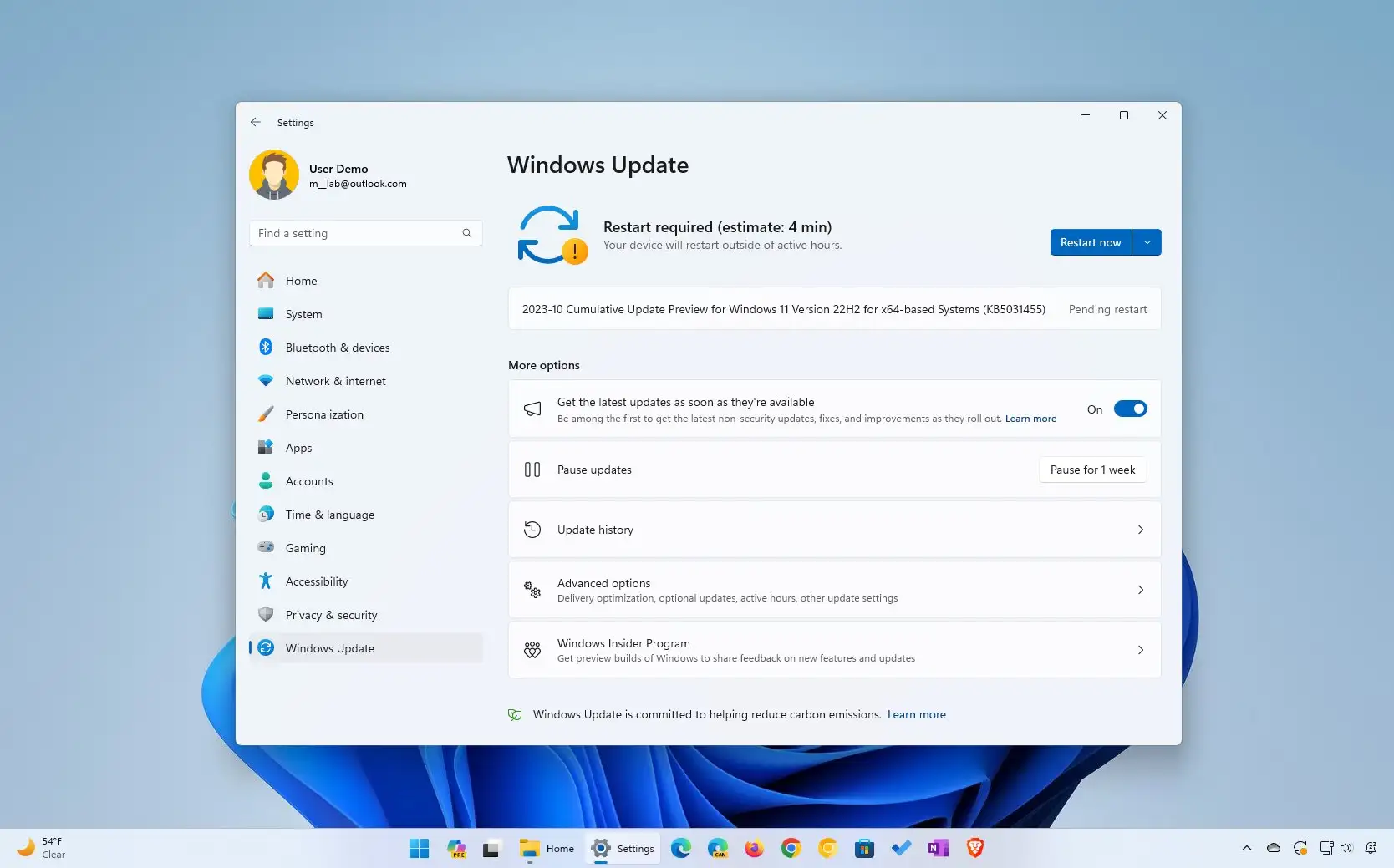This screenshot has height=868, width=1394.
Task: Click the megaphone icon for latest updates
Action: click(x=532, y=409)
